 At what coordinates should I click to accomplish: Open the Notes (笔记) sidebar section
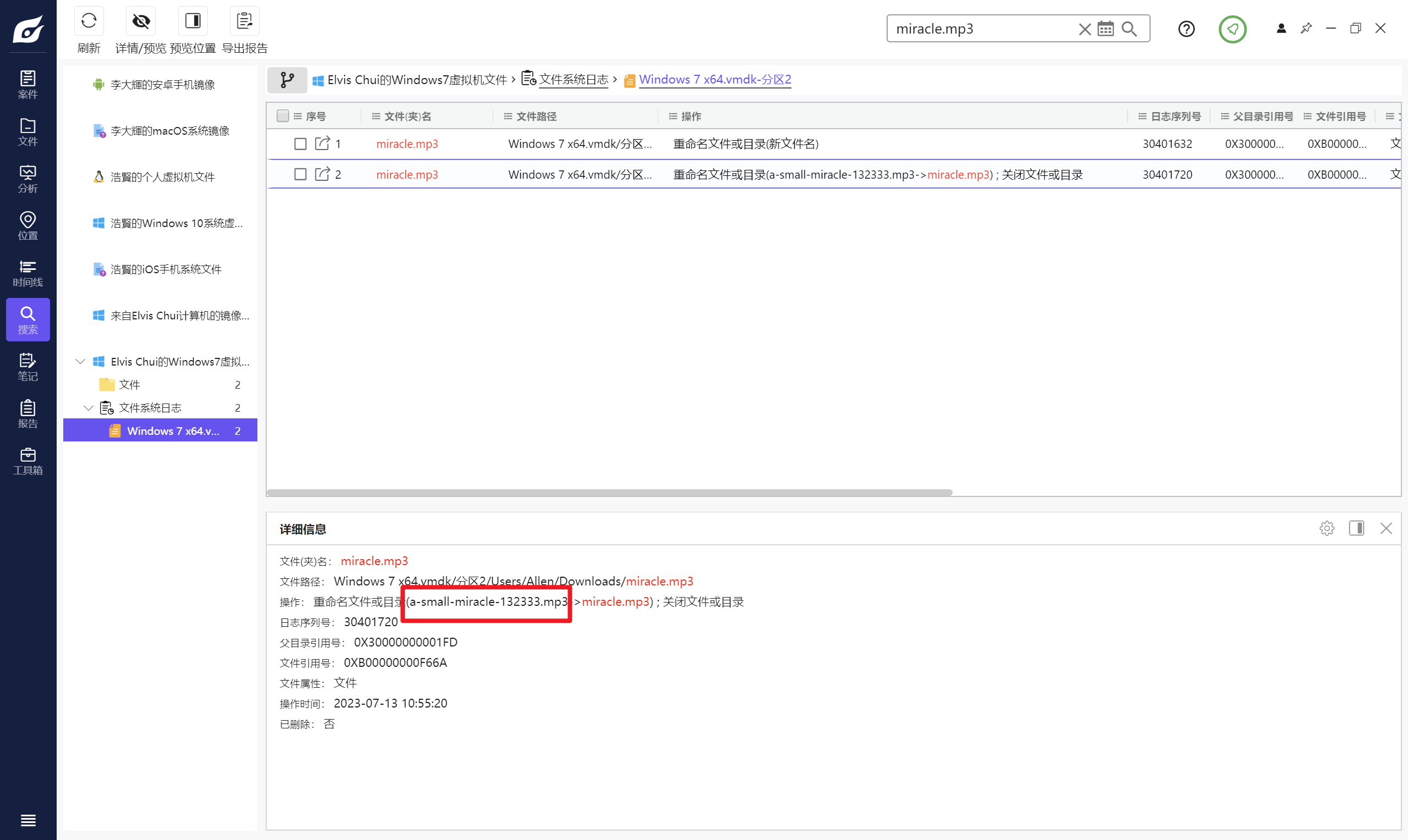point(28,367)
